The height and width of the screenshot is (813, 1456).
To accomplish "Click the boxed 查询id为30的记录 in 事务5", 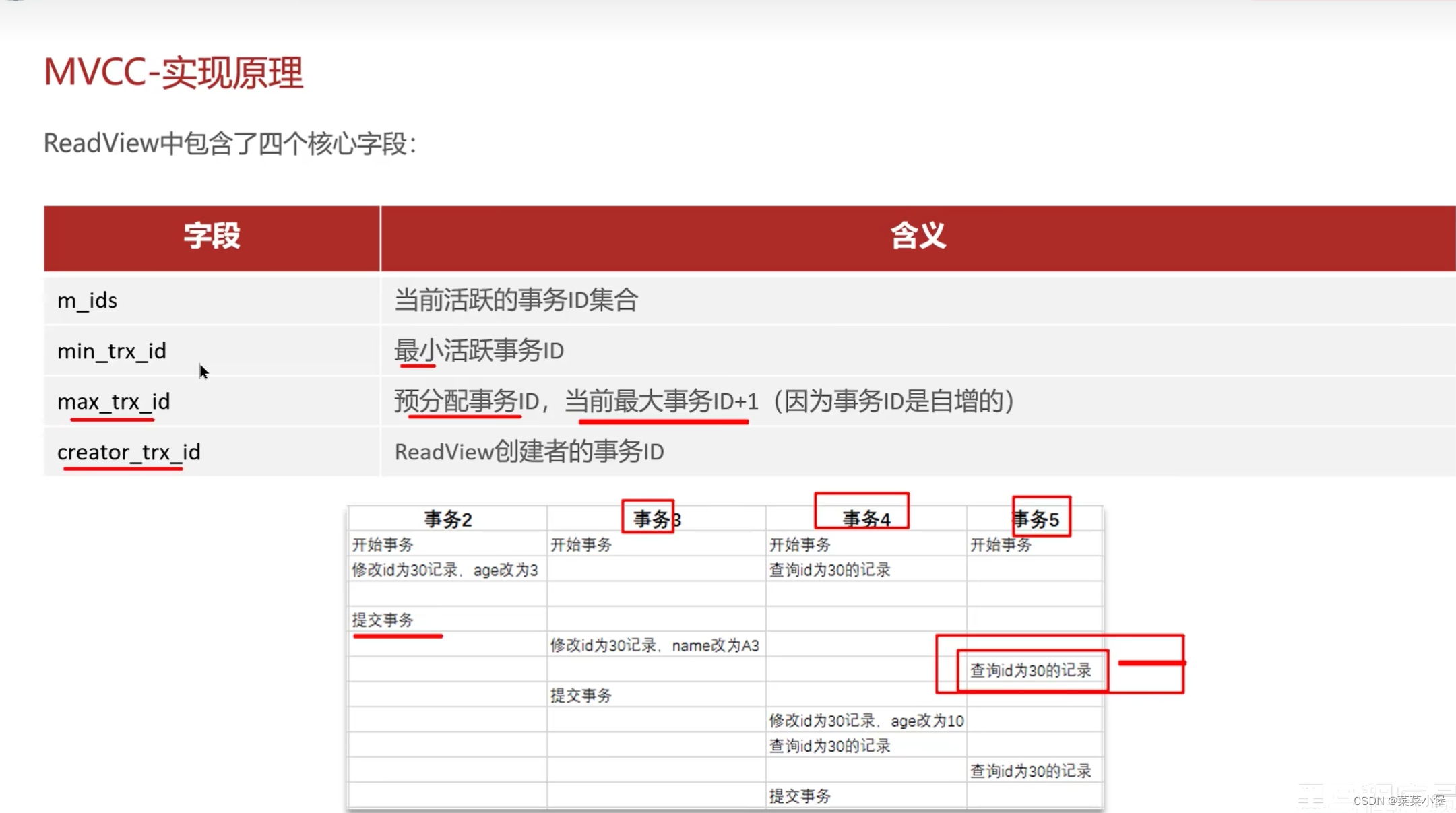I will click(1031, 670).
